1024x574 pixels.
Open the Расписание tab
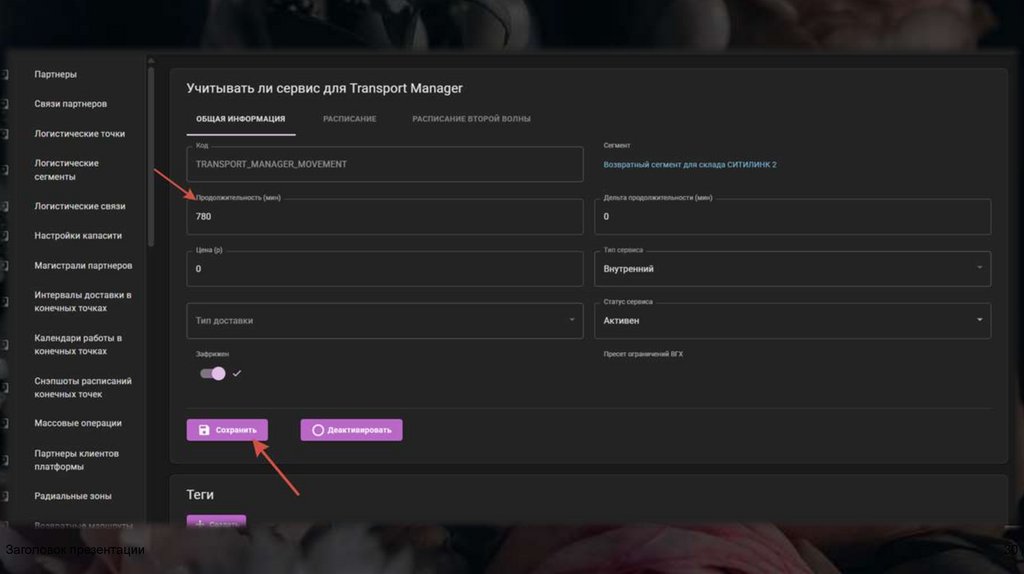(x=349, y=119)
